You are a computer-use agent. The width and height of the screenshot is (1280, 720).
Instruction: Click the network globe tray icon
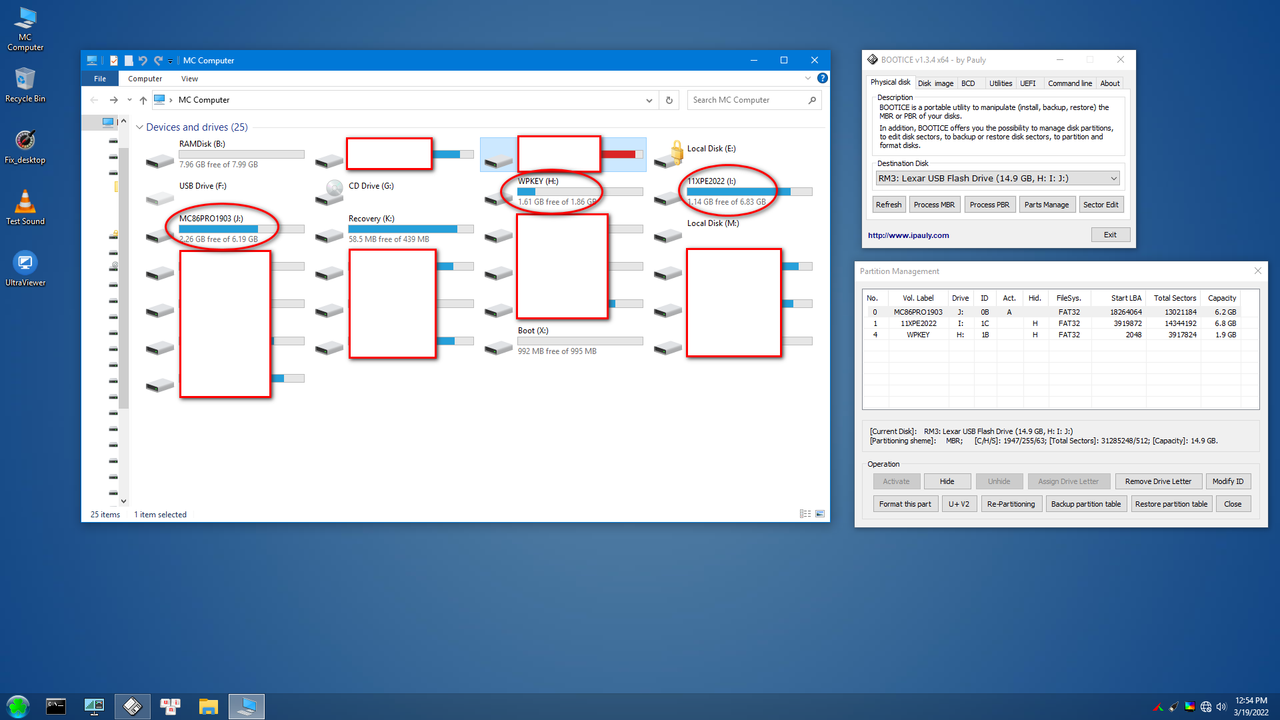[1206, 706]
